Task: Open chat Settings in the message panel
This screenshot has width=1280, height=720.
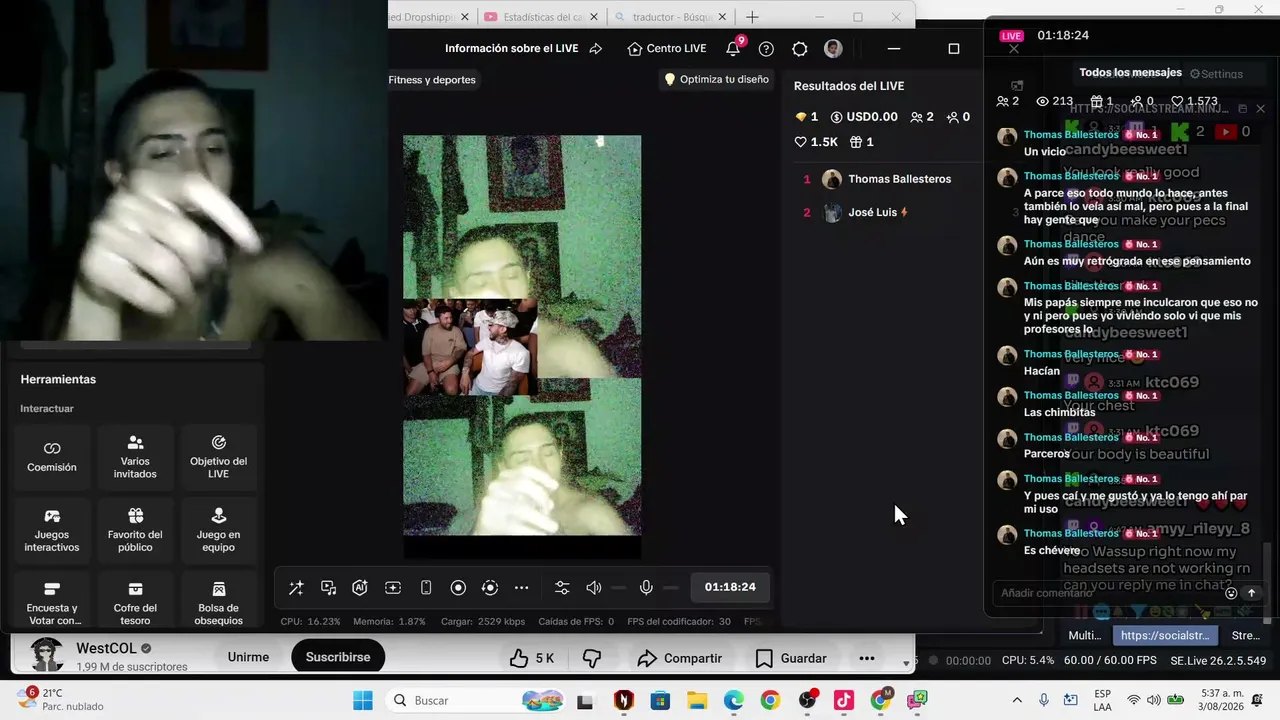Action: coord(1217,74)
